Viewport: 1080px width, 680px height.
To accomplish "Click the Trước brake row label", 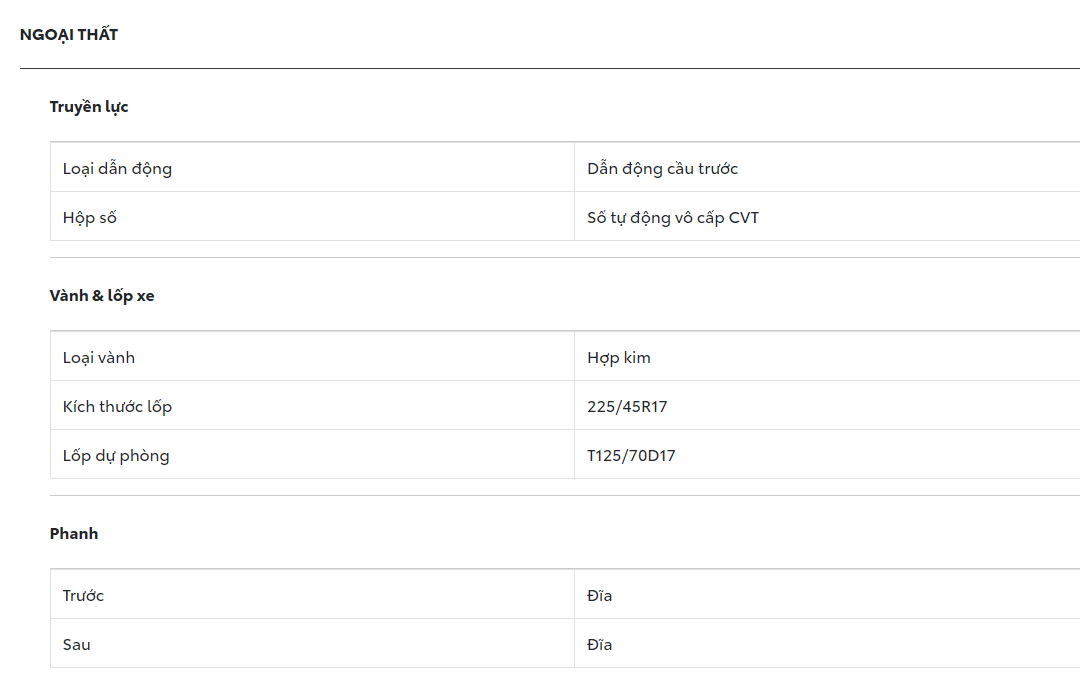I will pyautogui.click(x=83, y=596).
